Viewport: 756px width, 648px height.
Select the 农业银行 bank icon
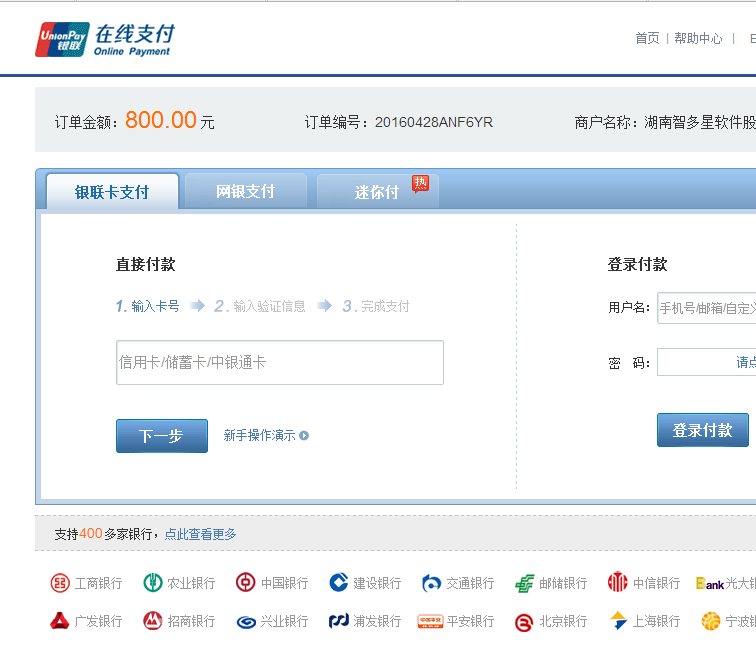153,583
